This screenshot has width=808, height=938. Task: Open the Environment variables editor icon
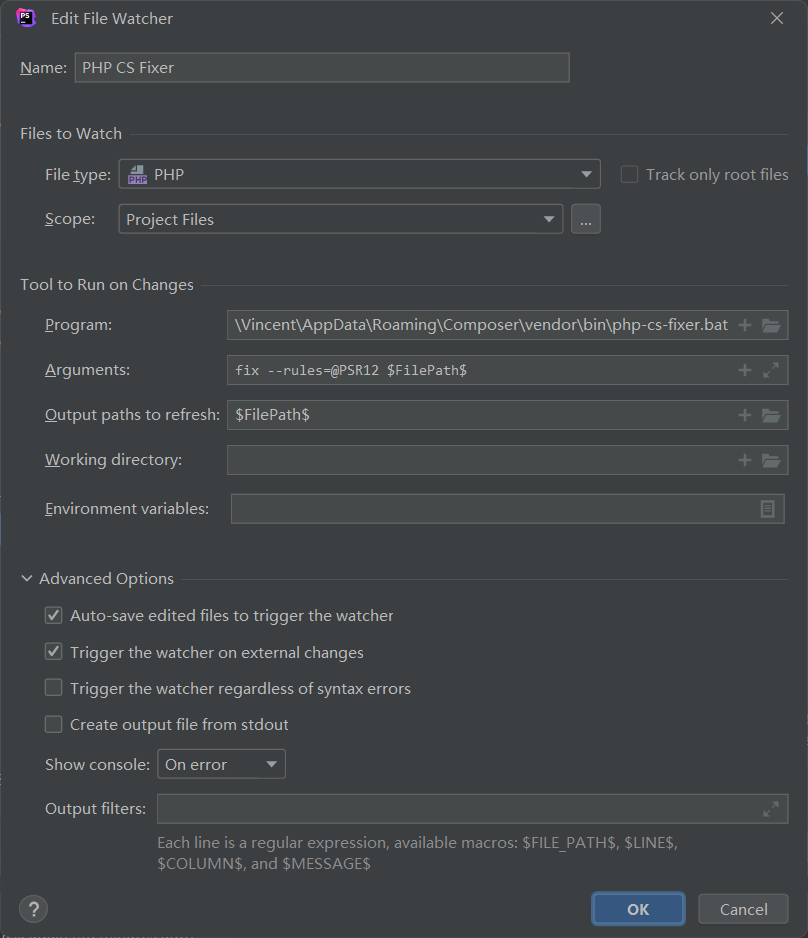pyautogui.click(x=767, y=509)
